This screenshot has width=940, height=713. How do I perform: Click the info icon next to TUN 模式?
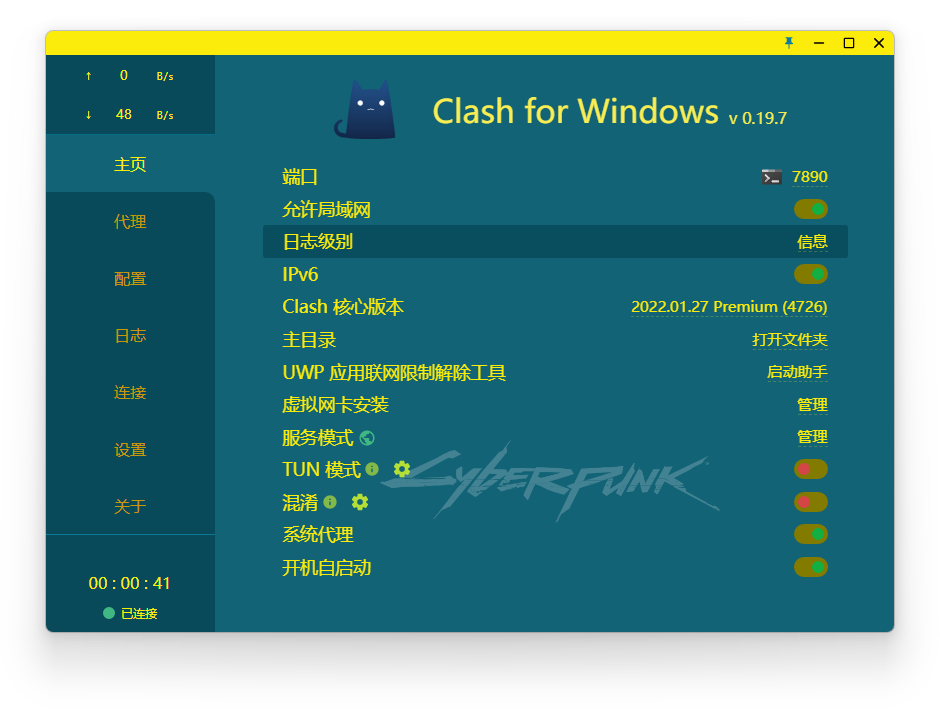pyautogui.click(x=372, y=469)
